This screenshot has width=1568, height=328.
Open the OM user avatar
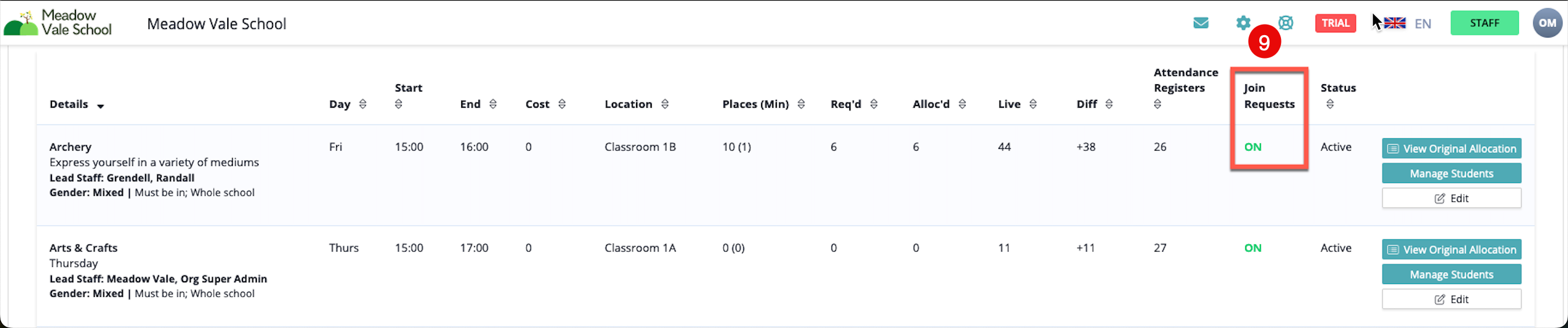point(1547,23)
